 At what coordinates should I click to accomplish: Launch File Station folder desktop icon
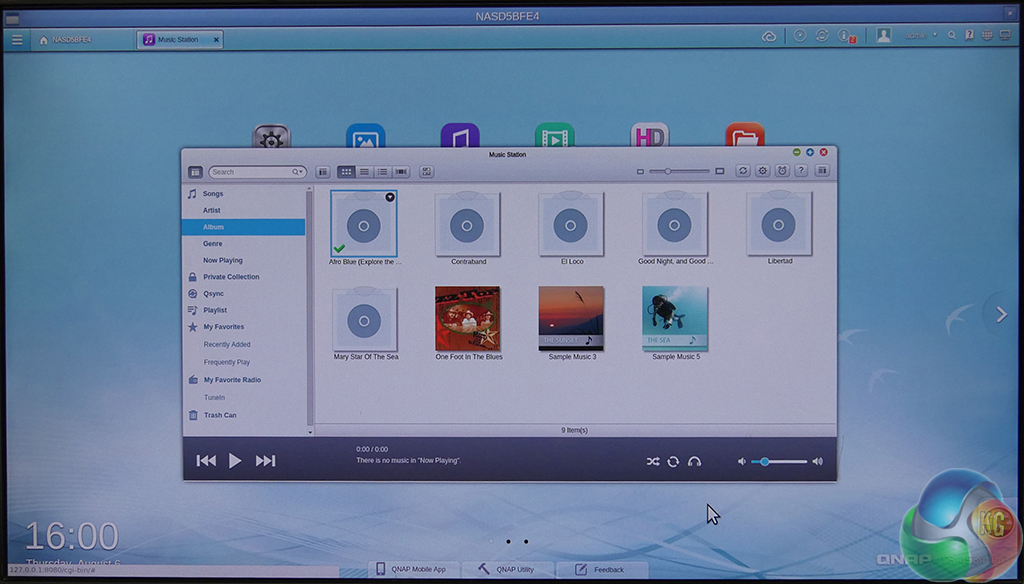click(744, 135)
